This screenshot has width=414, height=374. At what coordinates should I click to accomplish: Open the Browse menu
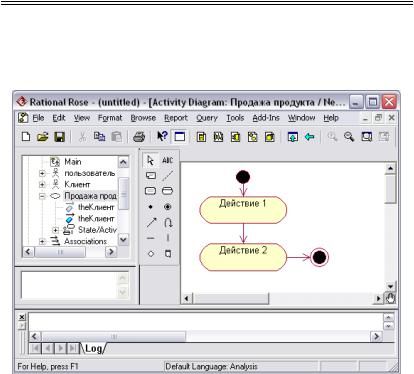coord(143,118)
